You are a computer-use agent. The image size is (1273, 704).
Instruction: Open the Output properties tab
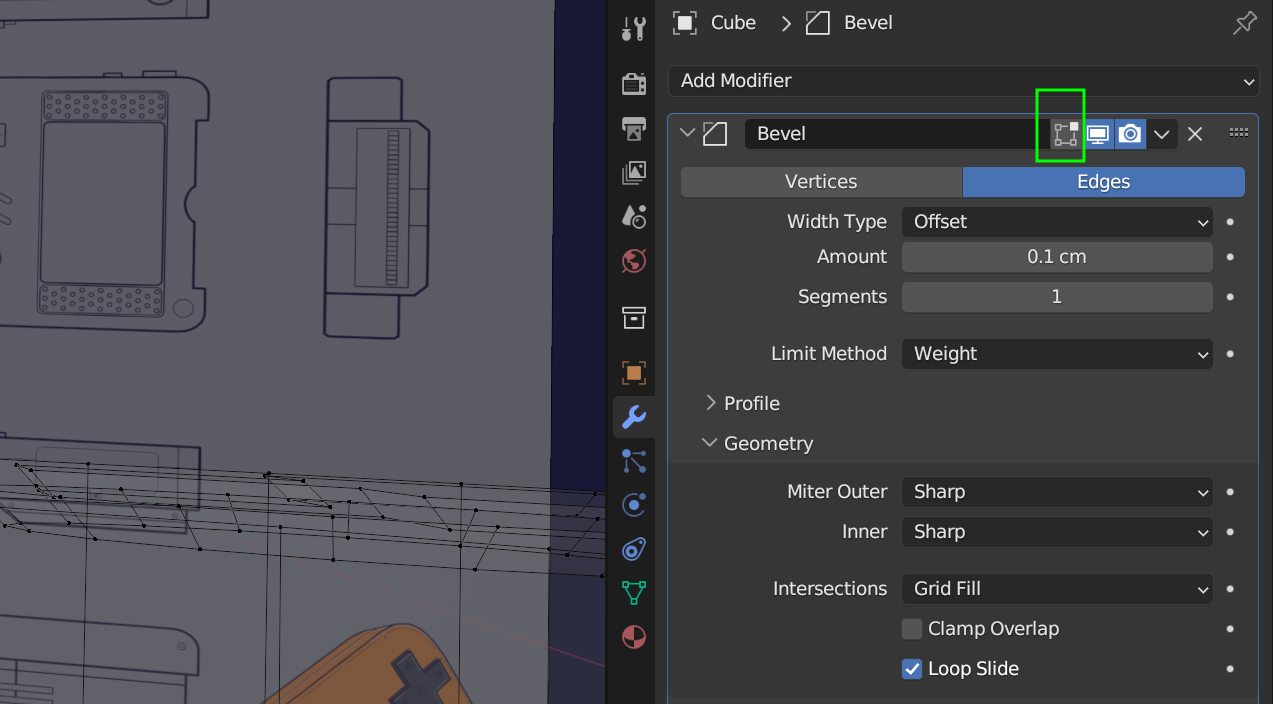pos(633,128)
